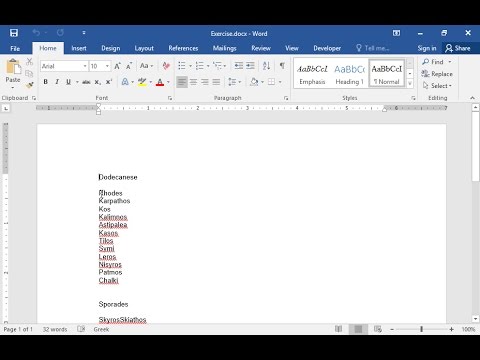480x360 pixels.
Task: Toggle italic formatting
Action: (57, 82)
